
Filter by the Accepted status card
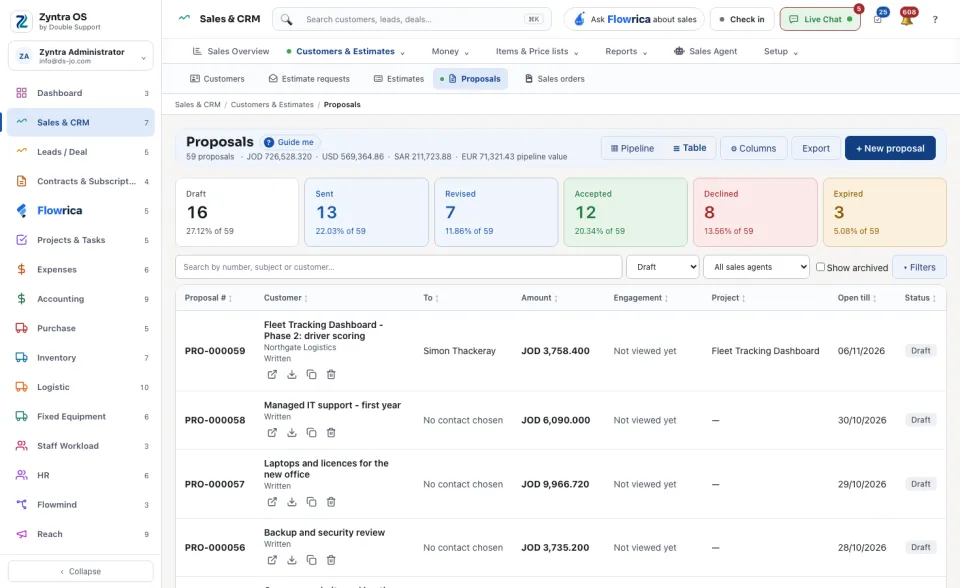coord(625,213)
